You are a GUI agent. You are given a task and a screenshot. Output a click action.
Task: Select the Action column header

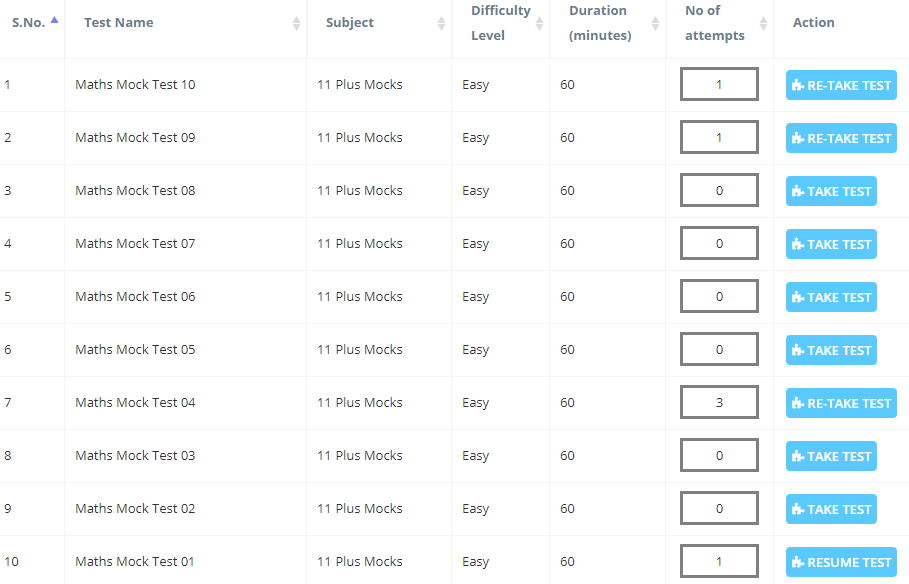(x=813, y=23)
